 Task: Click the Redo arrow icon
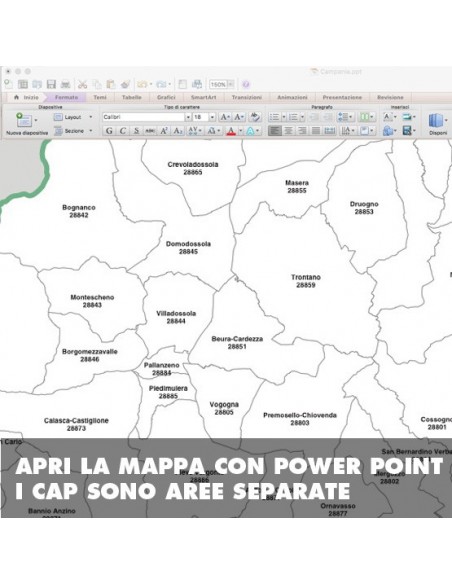coord(161,84)
